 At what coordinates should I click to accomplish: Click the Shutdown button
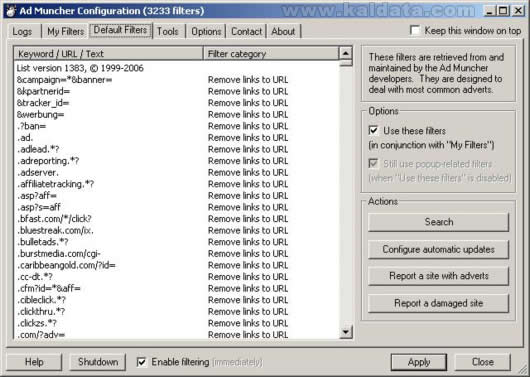[98, 362]
